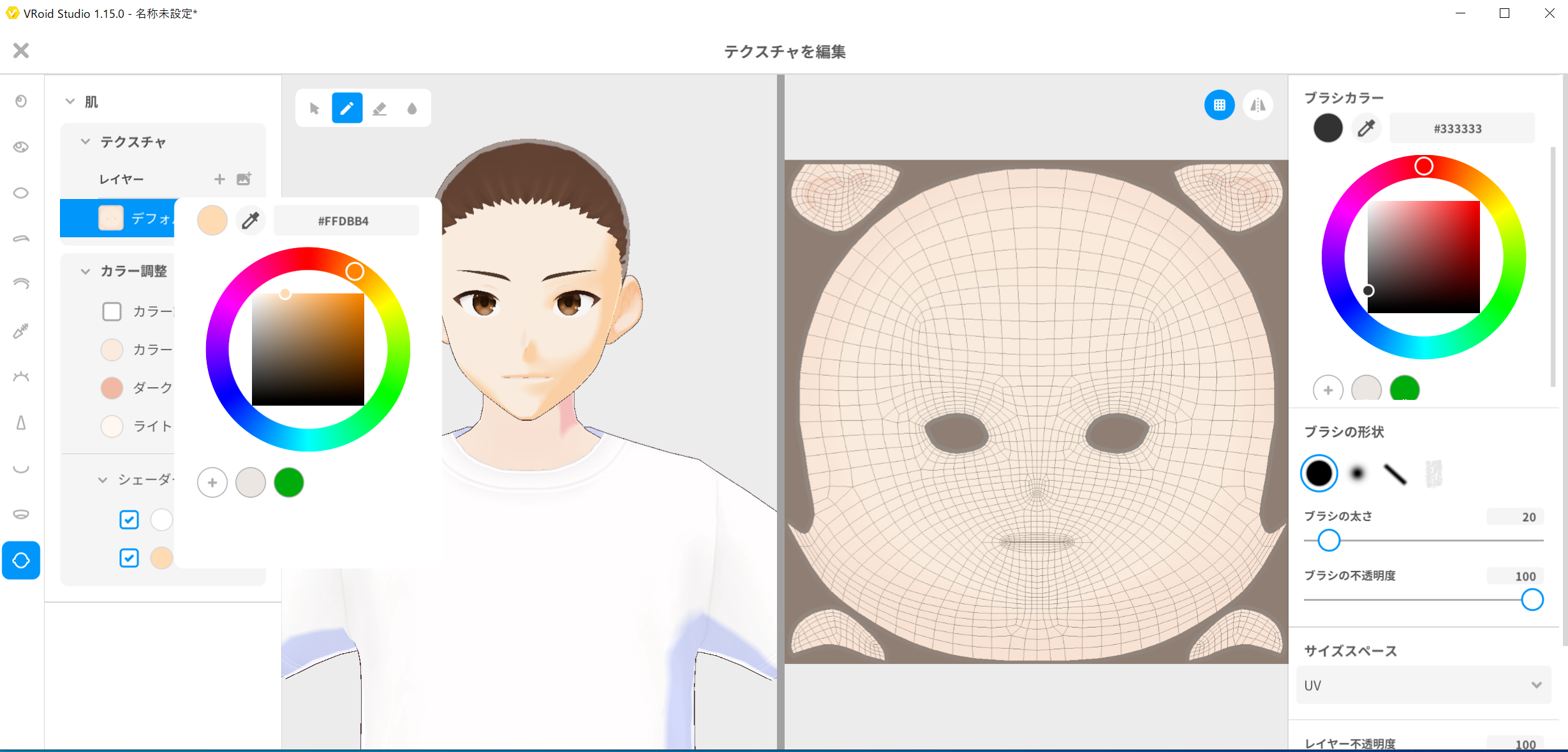Select the fill bucket tool

[x=412, y=108]
